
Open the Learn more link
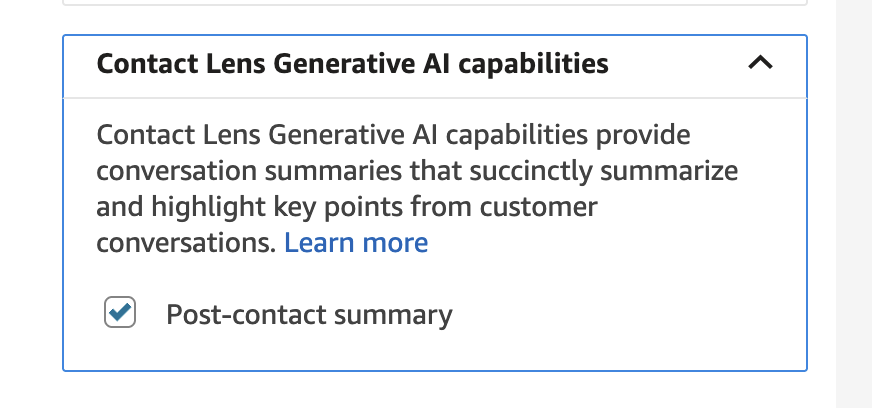coord(356,243)
